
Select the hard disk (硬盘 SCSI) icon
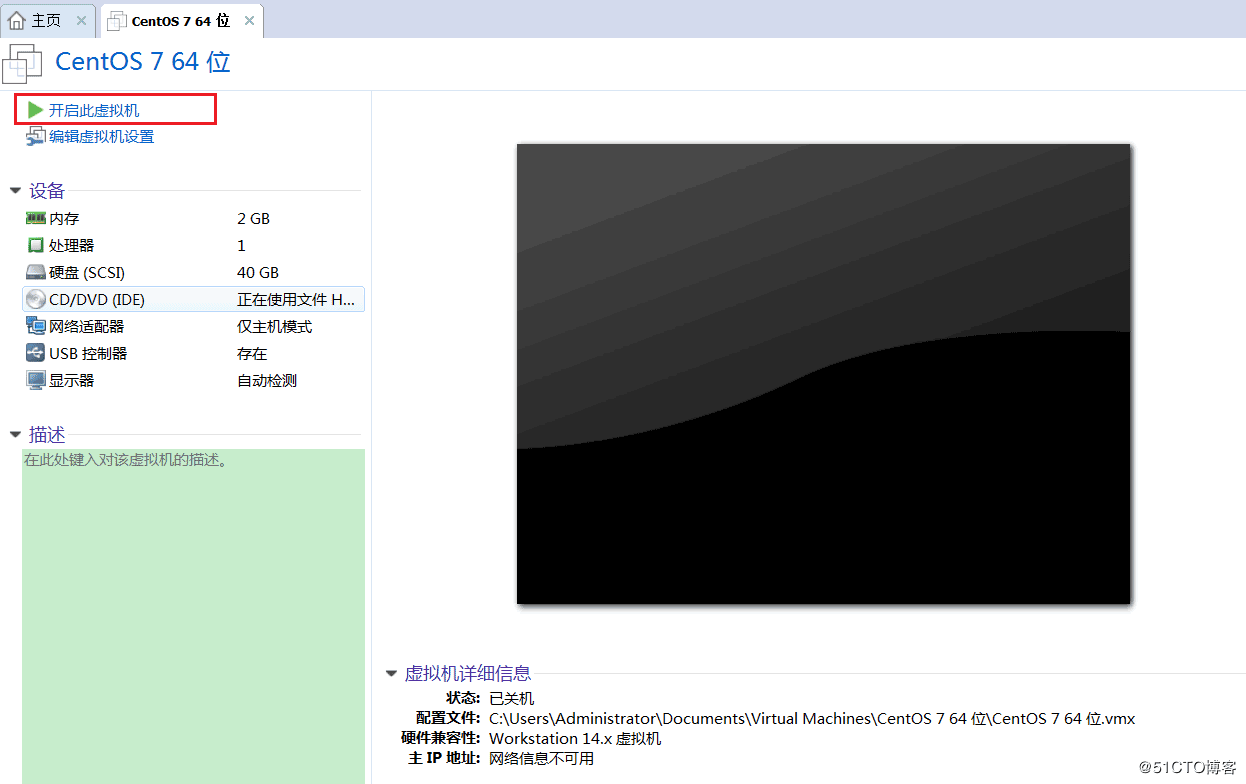click(x=36, y=272)
